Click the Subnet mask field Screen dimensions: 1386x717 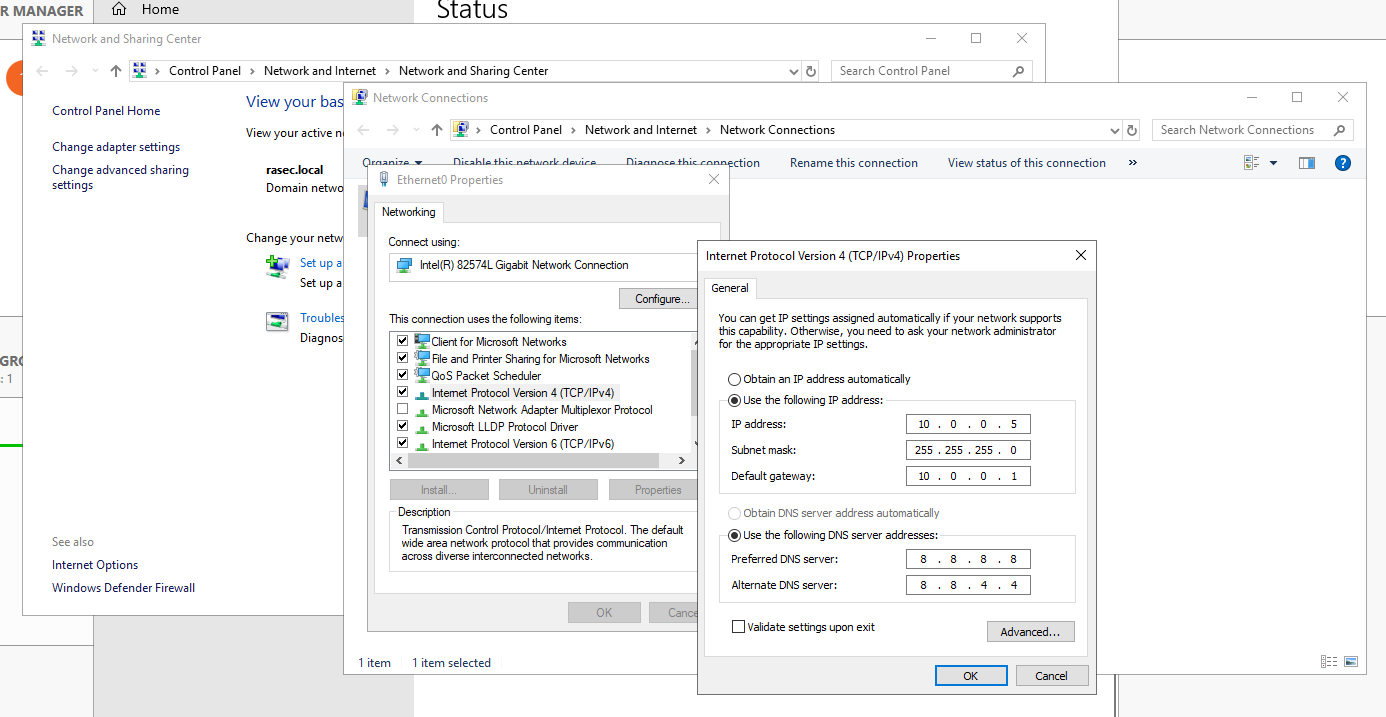pos(968,450)
